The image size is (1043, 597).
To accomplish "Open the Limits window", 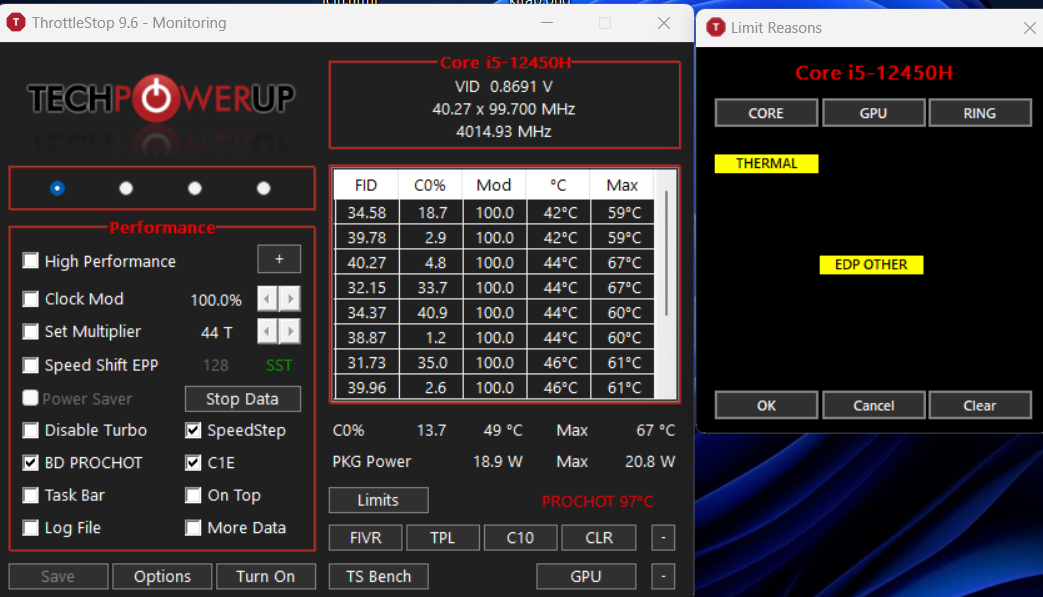I will [x=378, y=500].
